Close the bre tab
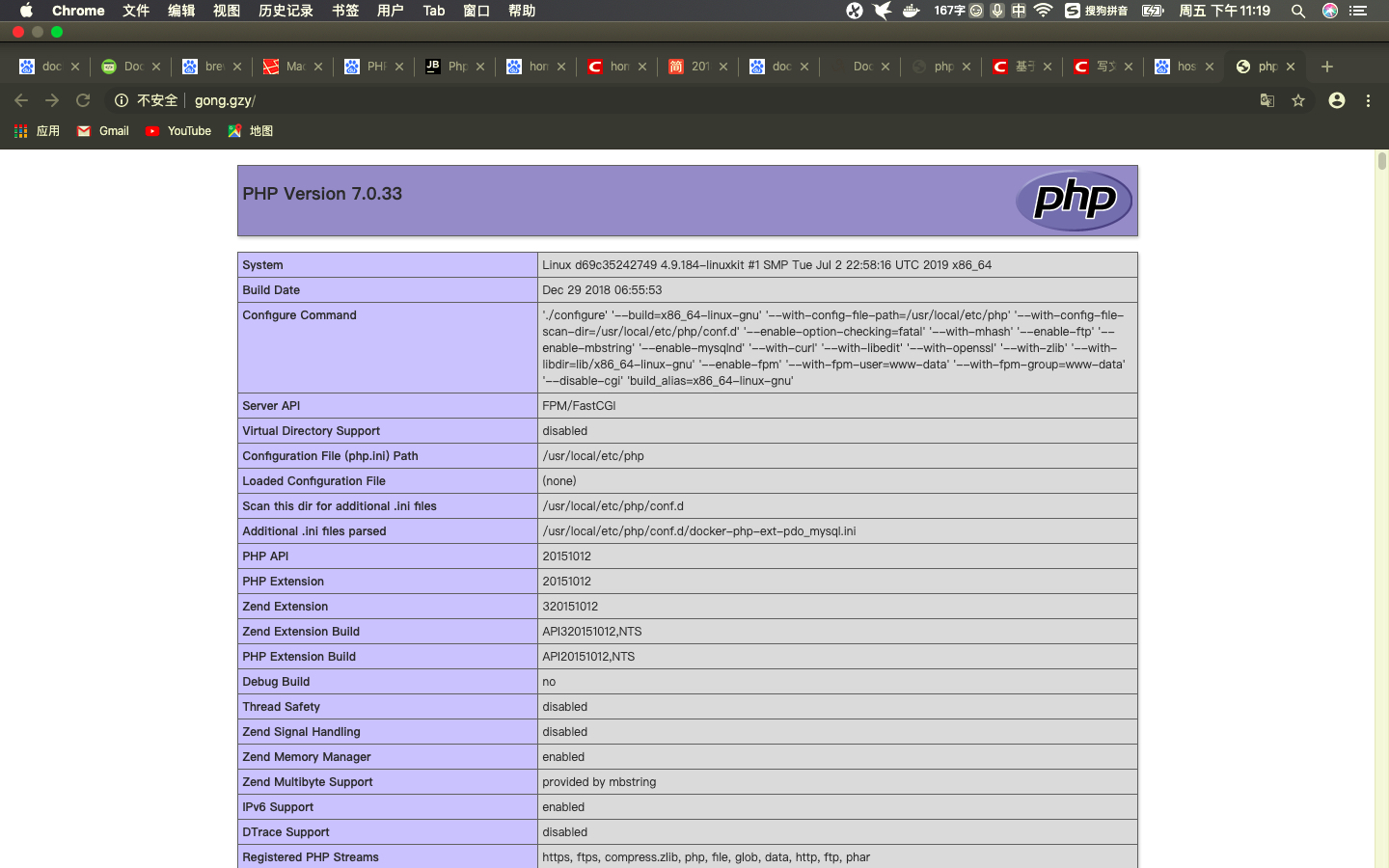 coord(237,67)
